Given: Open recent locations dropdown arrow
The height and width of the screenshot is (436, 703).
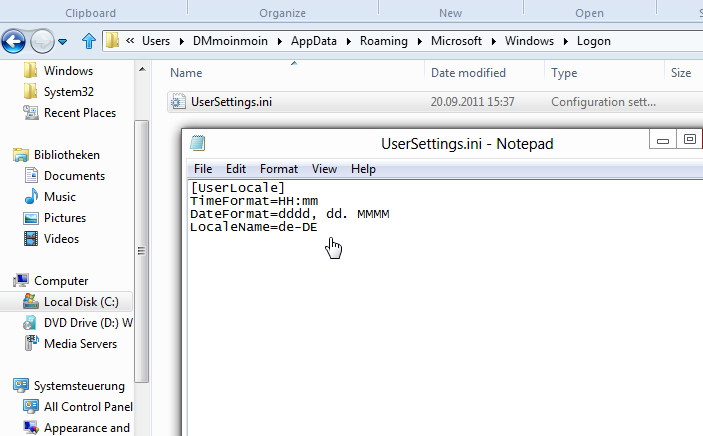Looking at the screenshot, I should (x=63, y=42).
